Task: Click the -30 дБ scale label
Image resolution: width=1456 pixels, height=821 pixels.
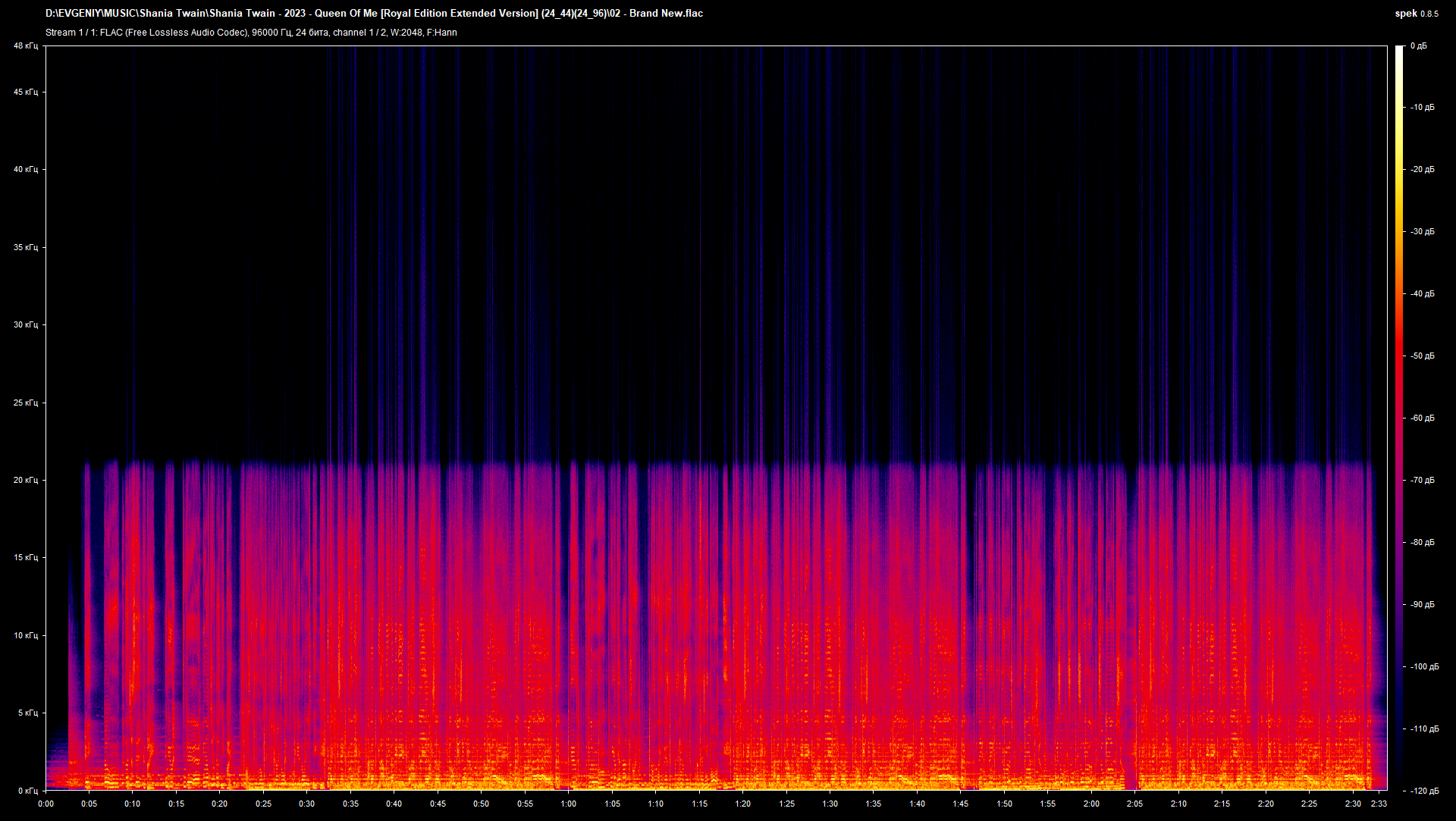Action: [1423, 232]
